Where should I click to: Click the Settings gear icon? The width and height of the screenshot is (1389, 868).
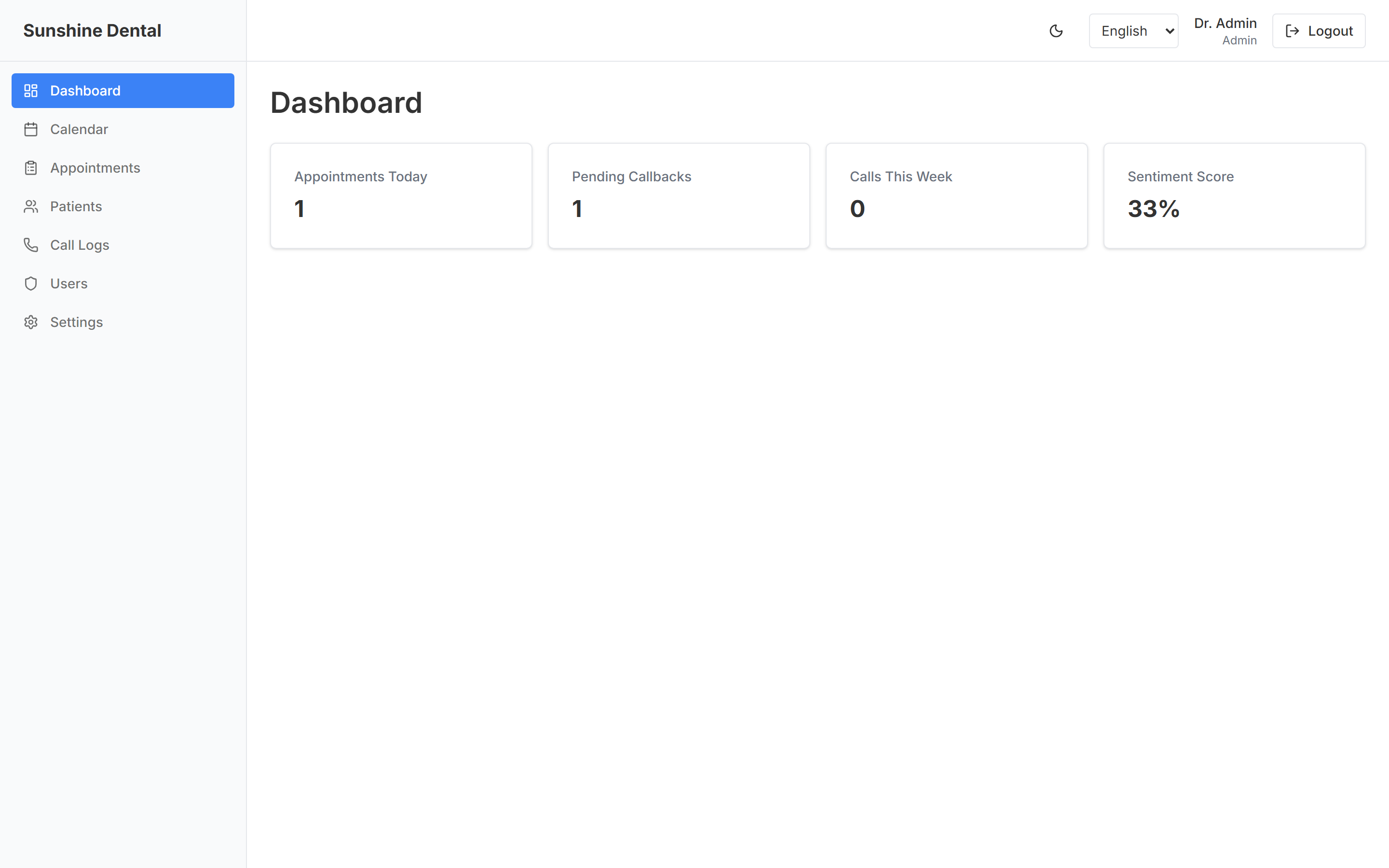[31, 322]
